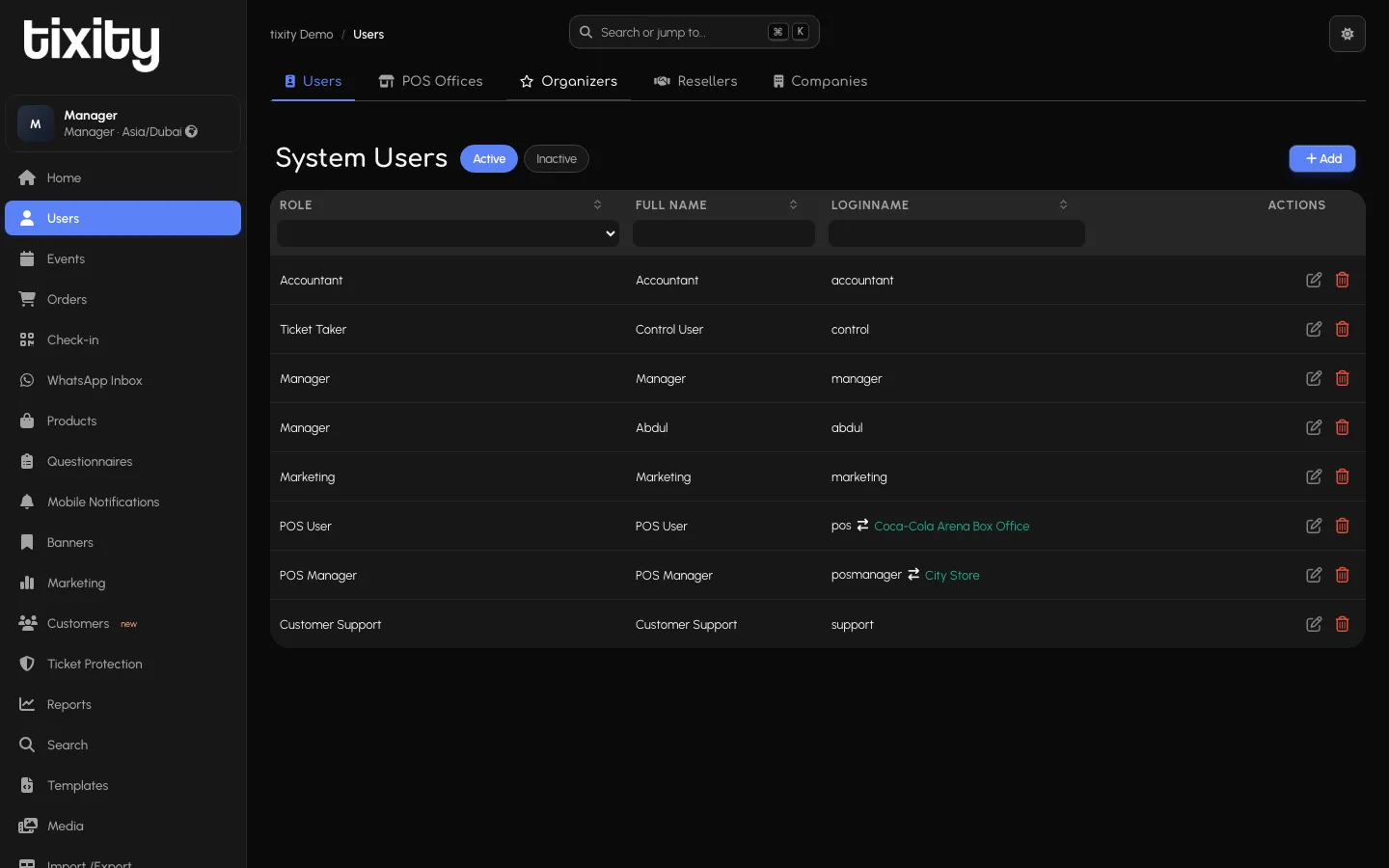Click the Full Name filter field
This screenshot has width=1389, height=868.
(x=724, y=233)
